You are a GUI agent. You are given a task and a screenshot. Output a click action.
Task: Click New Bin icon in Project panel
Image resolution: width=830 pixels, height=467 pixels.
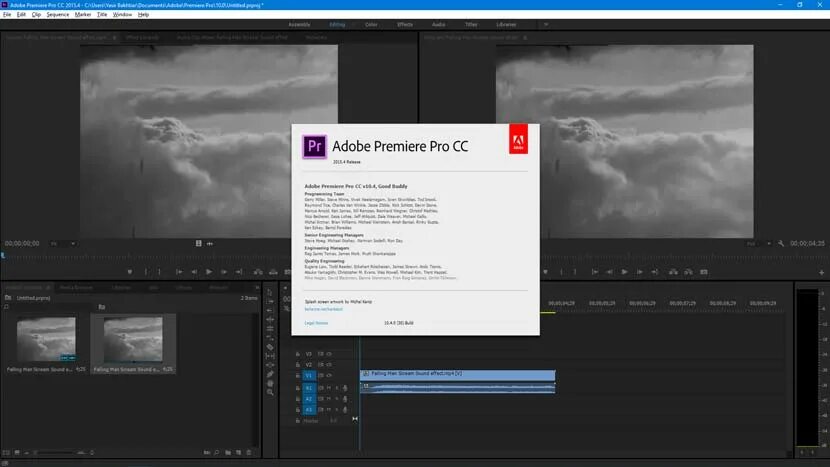coord(228,453)
